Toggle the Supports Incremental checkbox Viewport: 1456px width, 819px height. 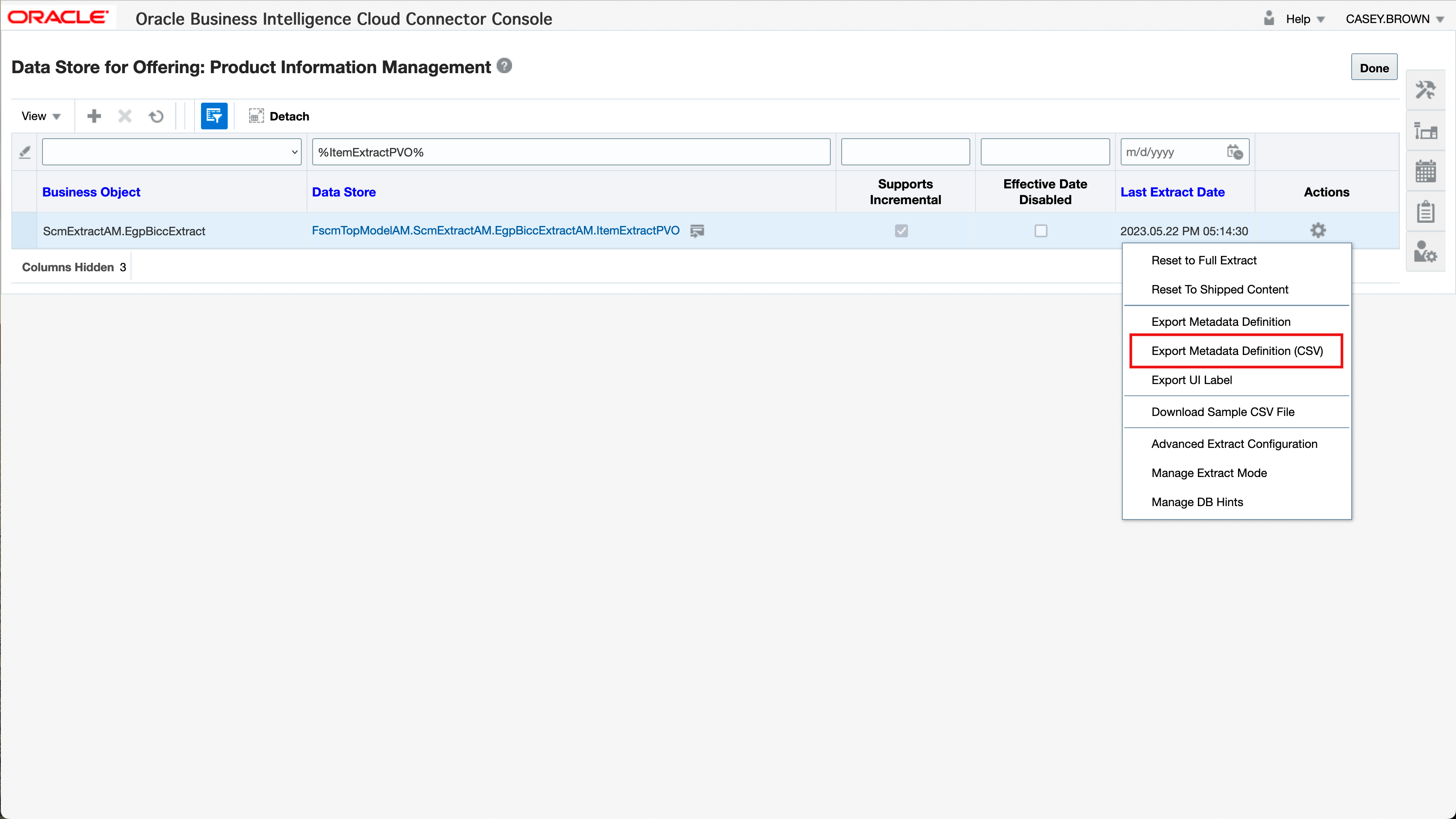point(901,231)
